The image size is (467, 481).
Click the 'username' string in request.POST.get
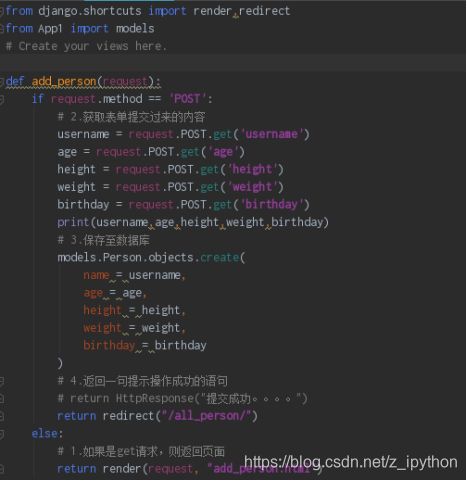tap(271, 134)
